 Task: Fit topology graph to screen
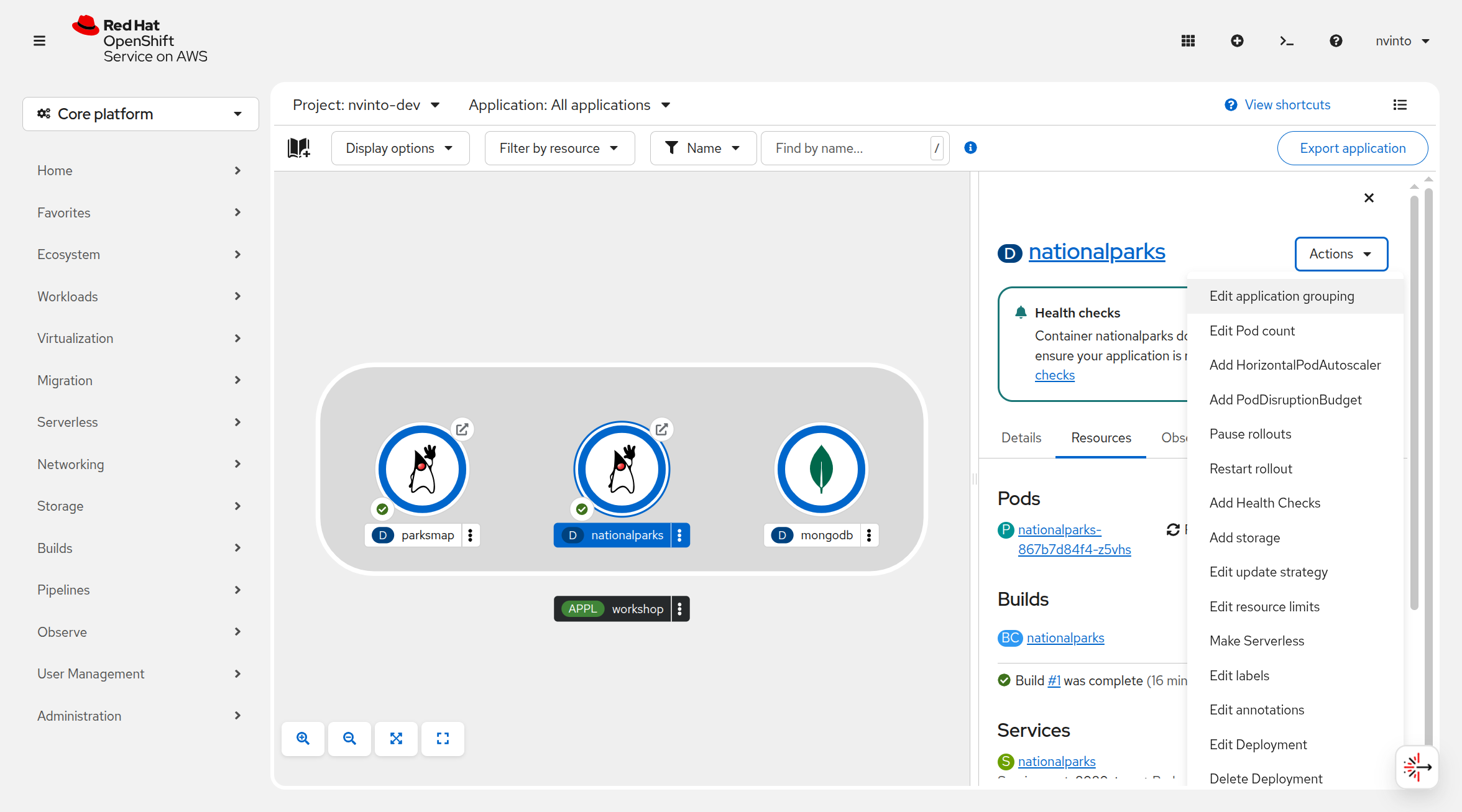[x=396, y=739]
